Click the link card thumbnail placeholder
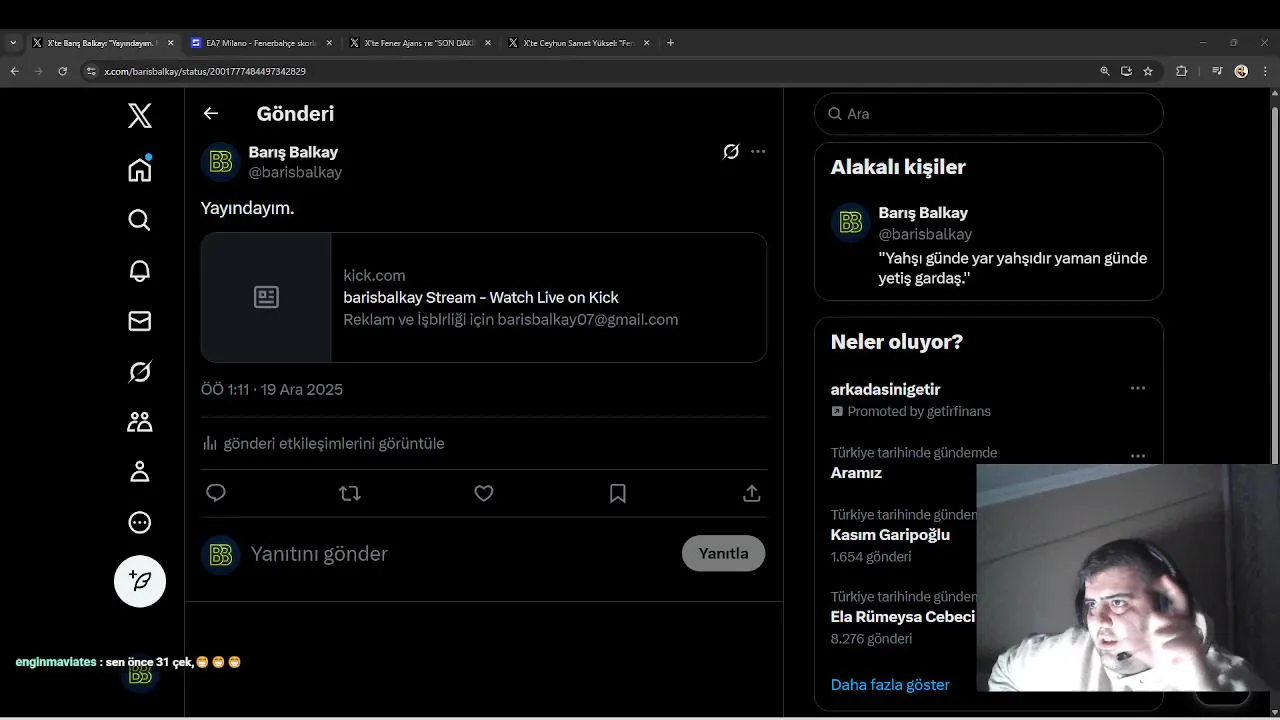1280x720 pixels. tap(266, 297)
